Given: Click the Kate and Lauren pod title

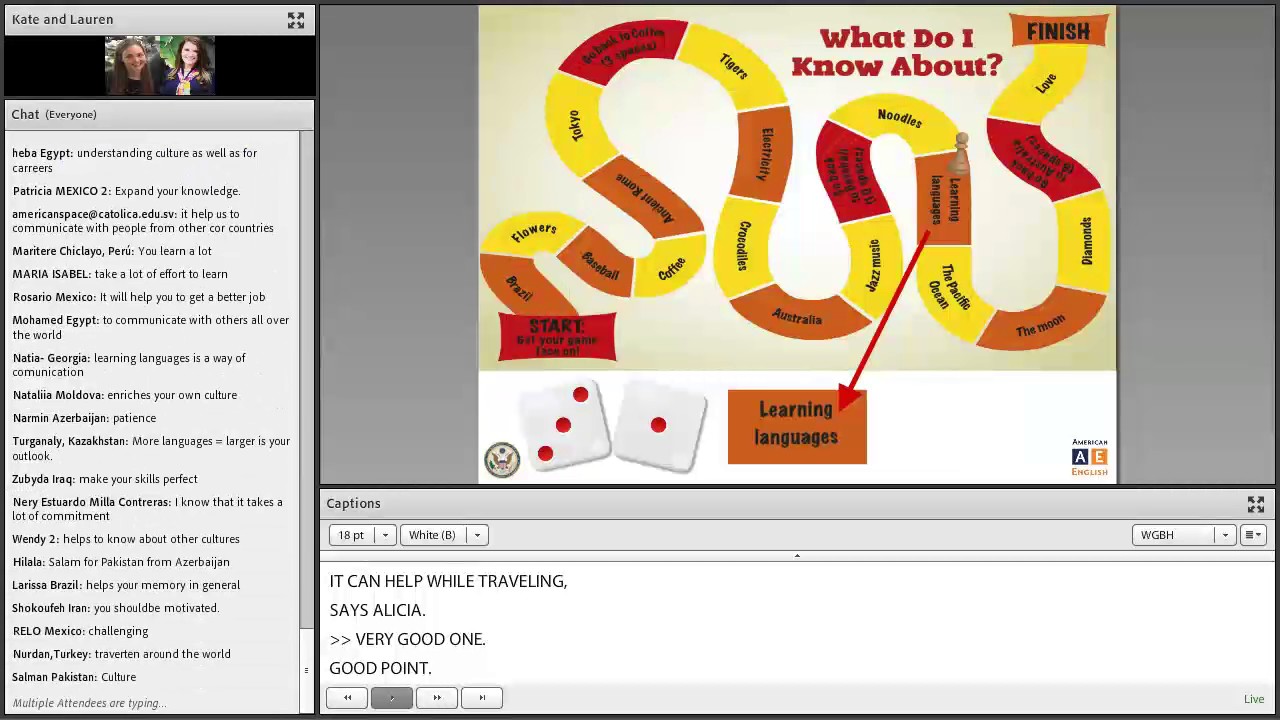Looking at the screenshot, I should pos(62,19).
